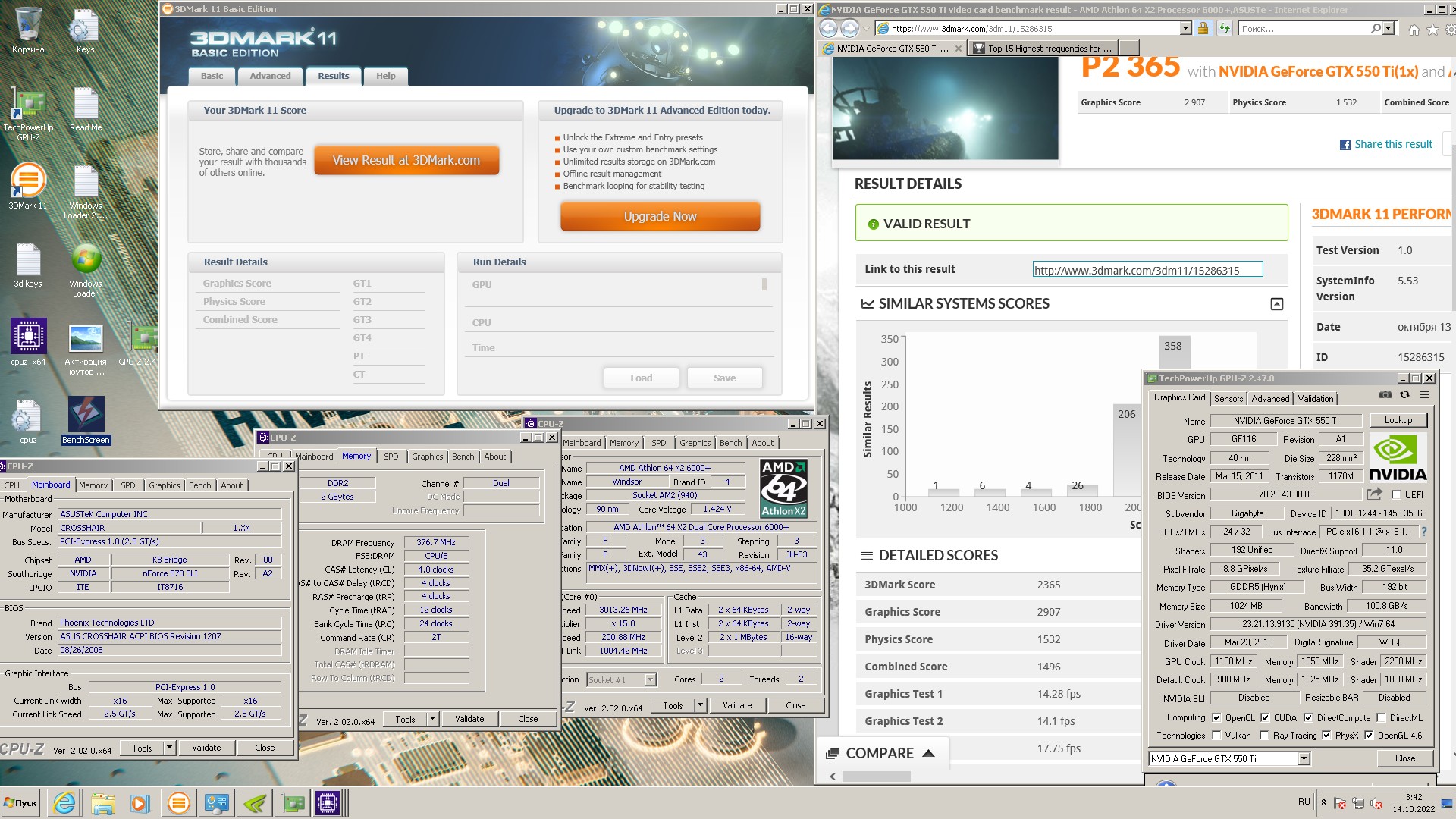Switch to Sensors tab in GPU-Z
Image resolution: width=1456 pixels, height=819 pixels.
coord(1228,399)
